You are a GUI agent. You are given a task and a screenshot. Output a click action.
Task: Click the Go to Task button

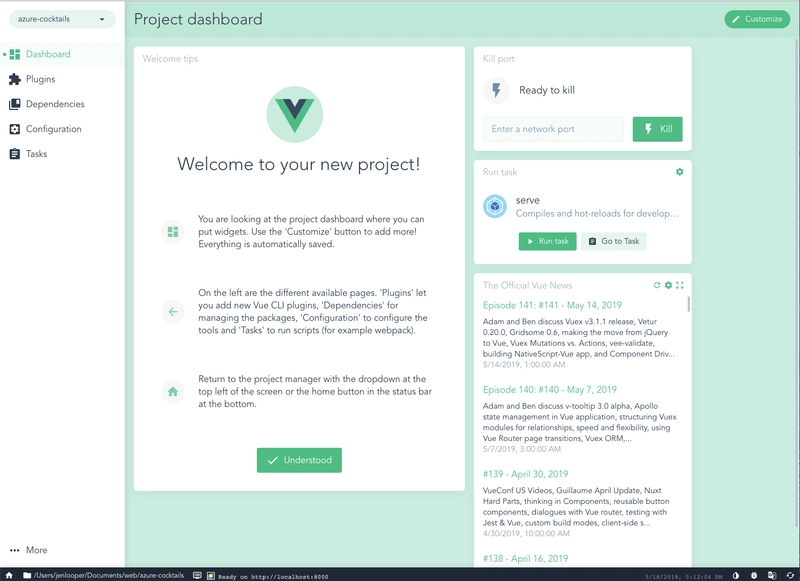pos(614,241)
